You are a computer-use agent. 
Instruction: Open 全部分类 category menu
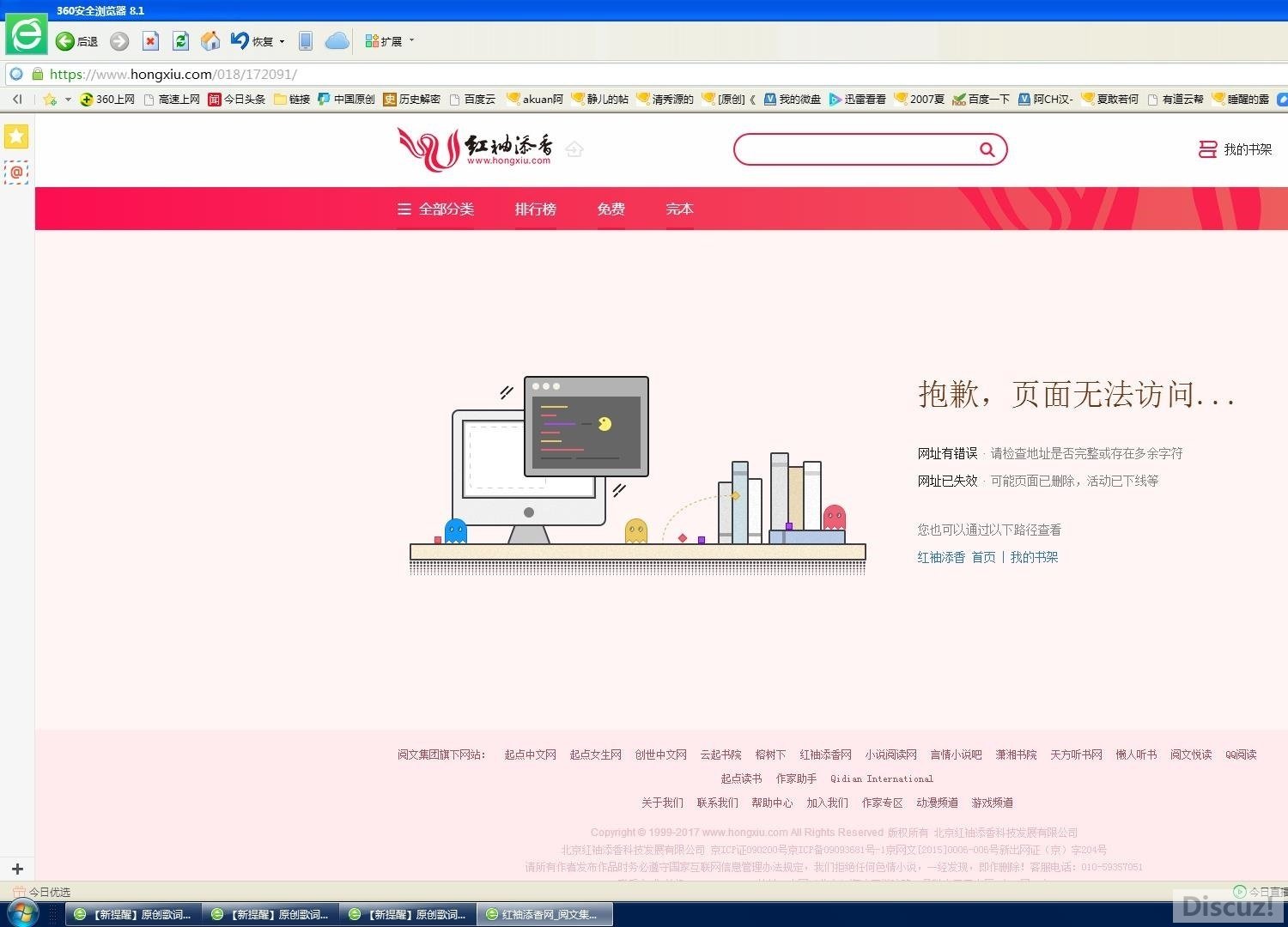(436, 209)
